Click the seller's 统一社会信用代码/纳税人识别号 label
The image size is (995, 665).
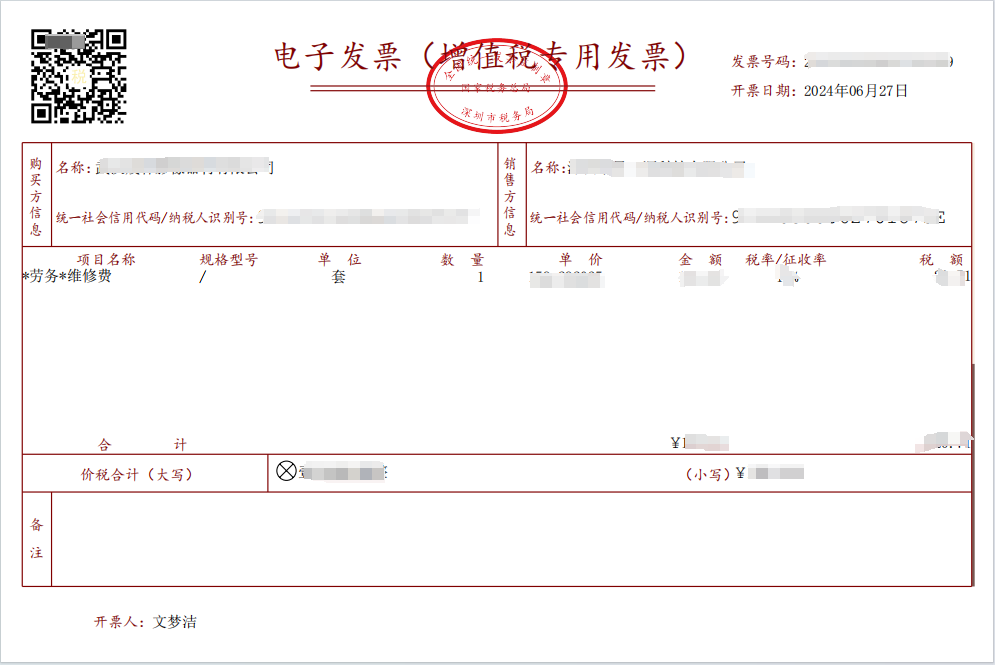pyautogui.click(x=629, y=218)
